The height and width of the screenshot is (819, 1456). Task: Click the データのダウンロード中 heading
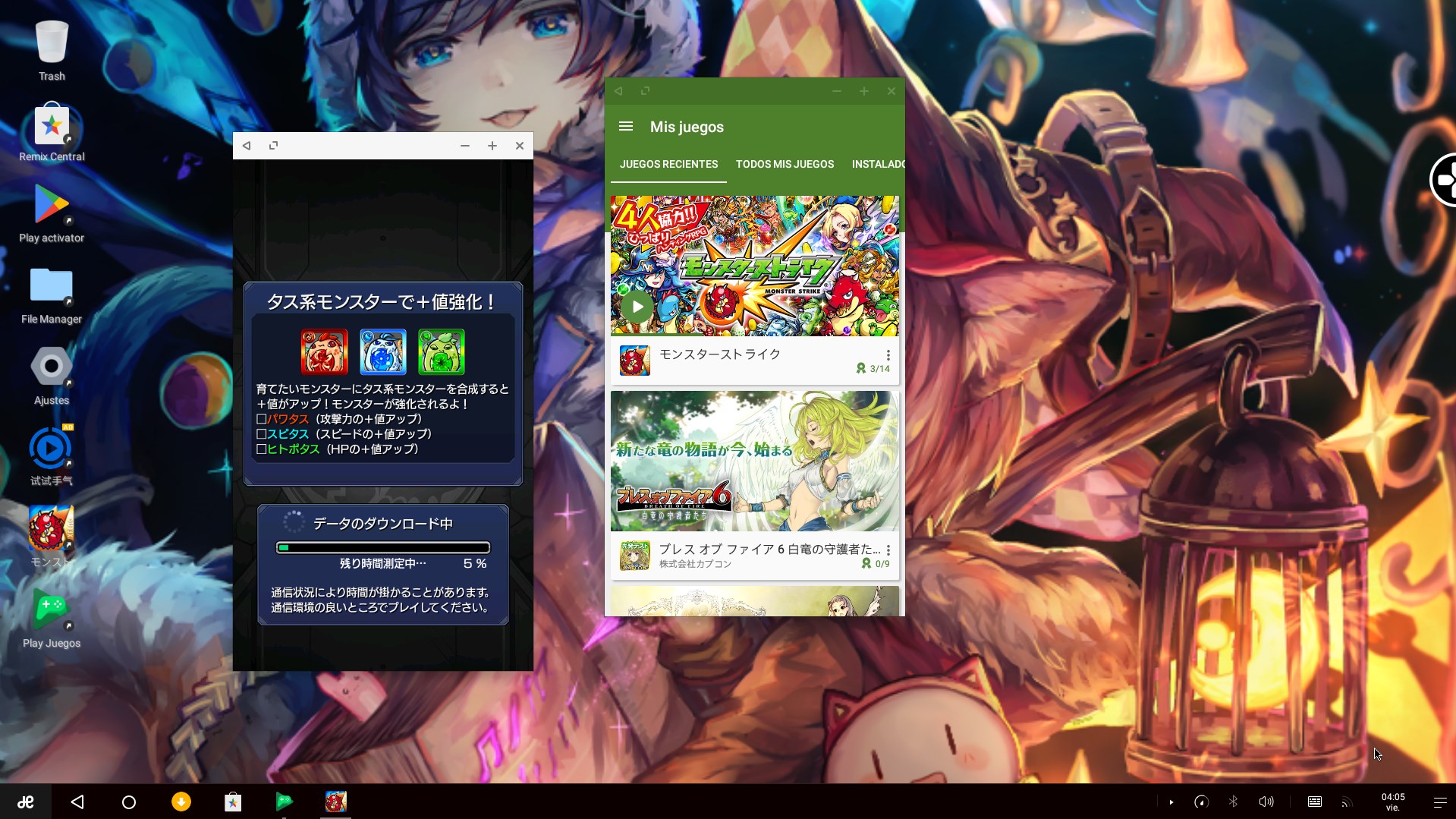[382, 524]
